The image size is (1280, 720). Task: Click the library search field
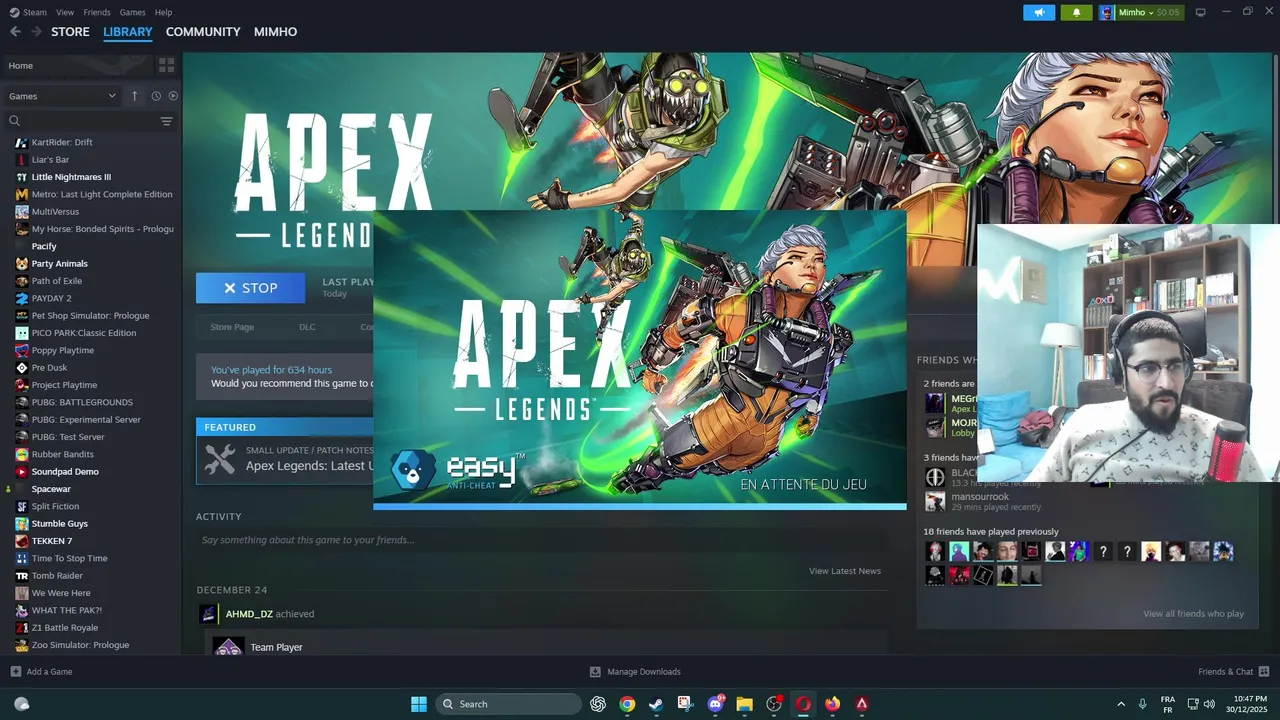pos(80,121)
